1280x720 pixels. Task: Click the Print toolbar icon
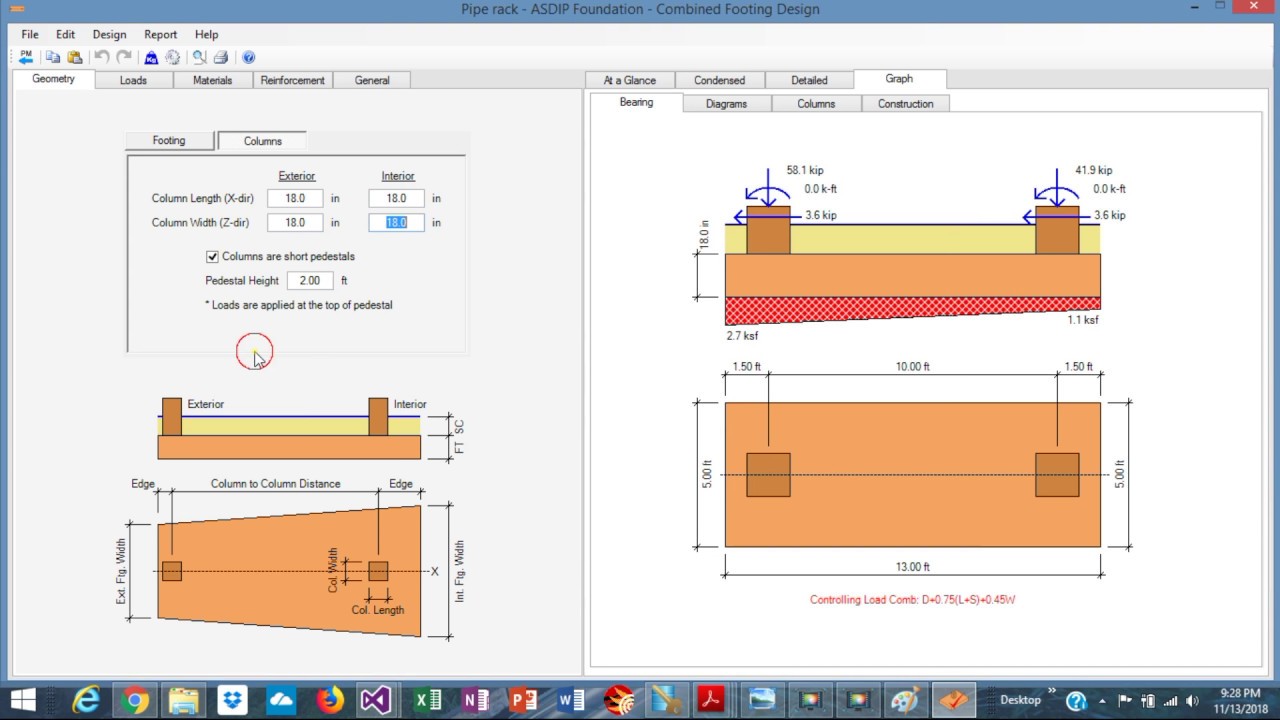point(221,57)
